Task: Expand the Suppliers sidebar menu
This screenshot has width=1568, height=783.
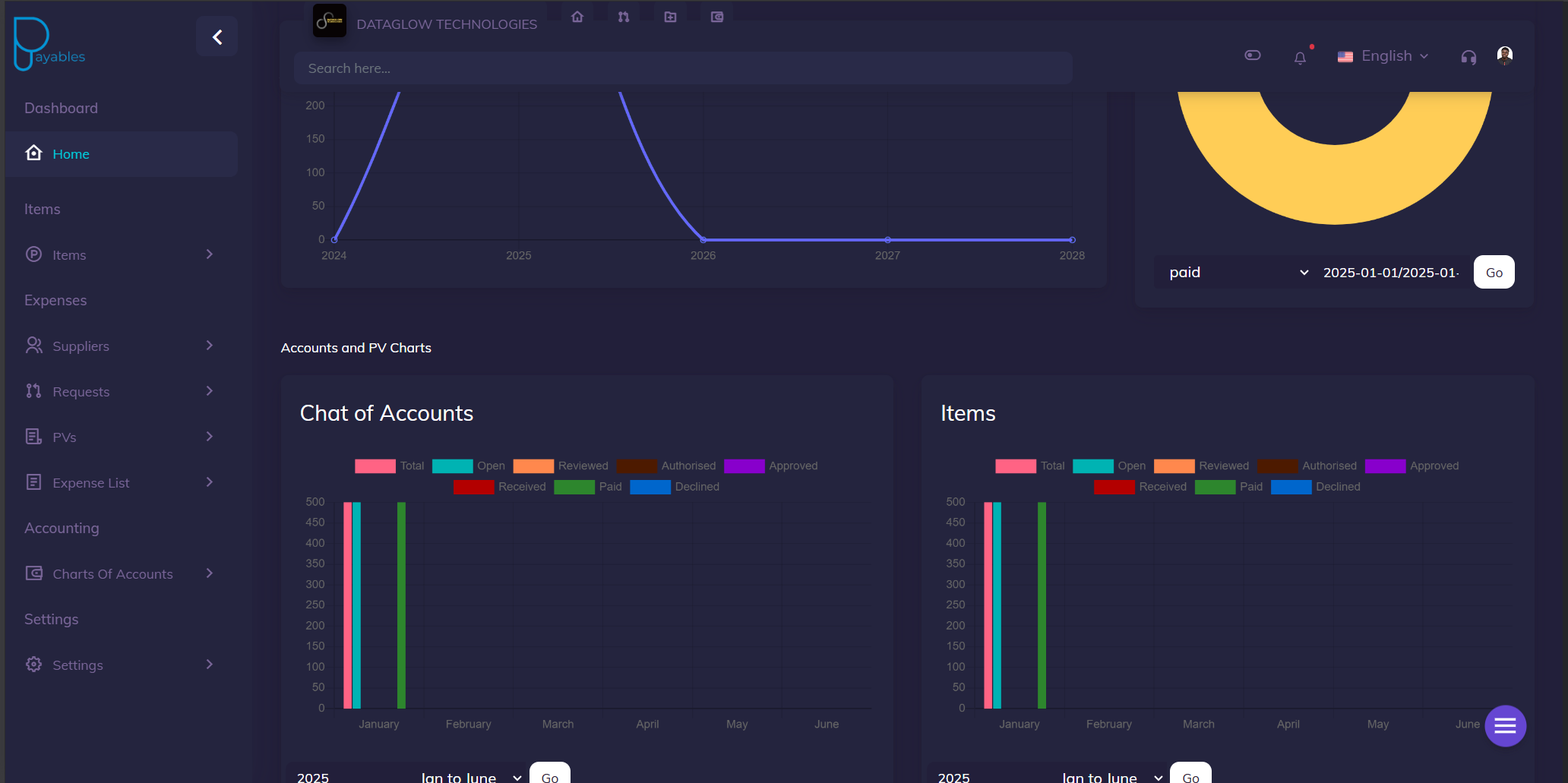Action: point(122,346)
